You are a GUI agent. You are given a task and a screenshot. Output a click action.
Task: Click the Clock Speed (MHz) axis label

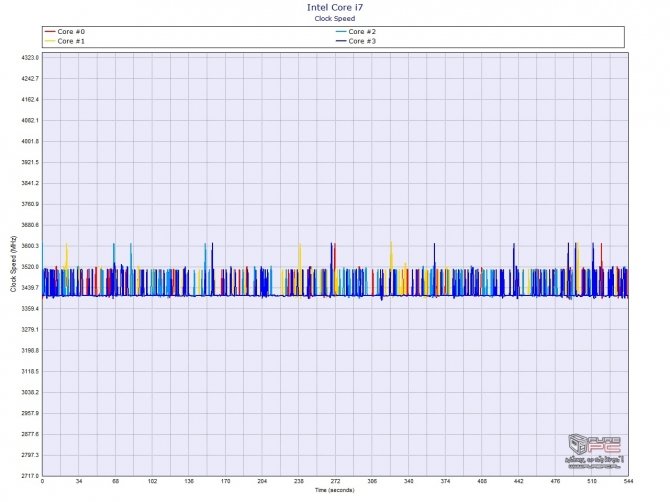pyautogui.click(x=13, y=264)
